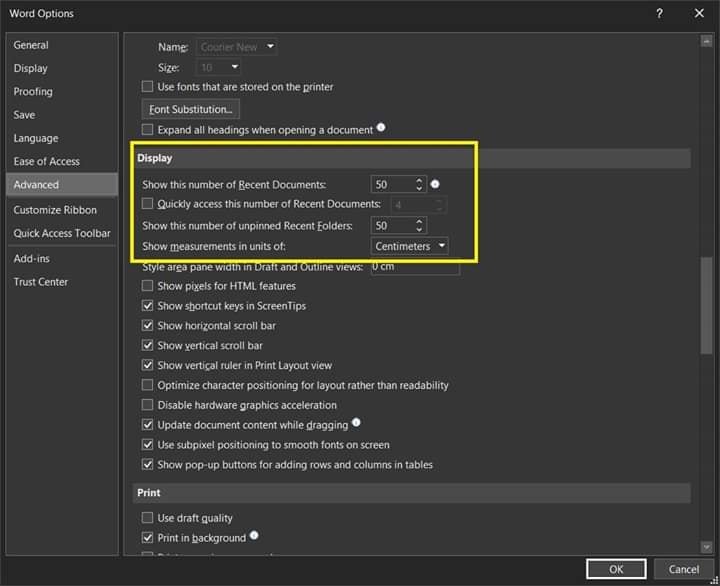Screen dimensions: 720x586
Task: Uncheck Print in background
Action: click(147, 537)
